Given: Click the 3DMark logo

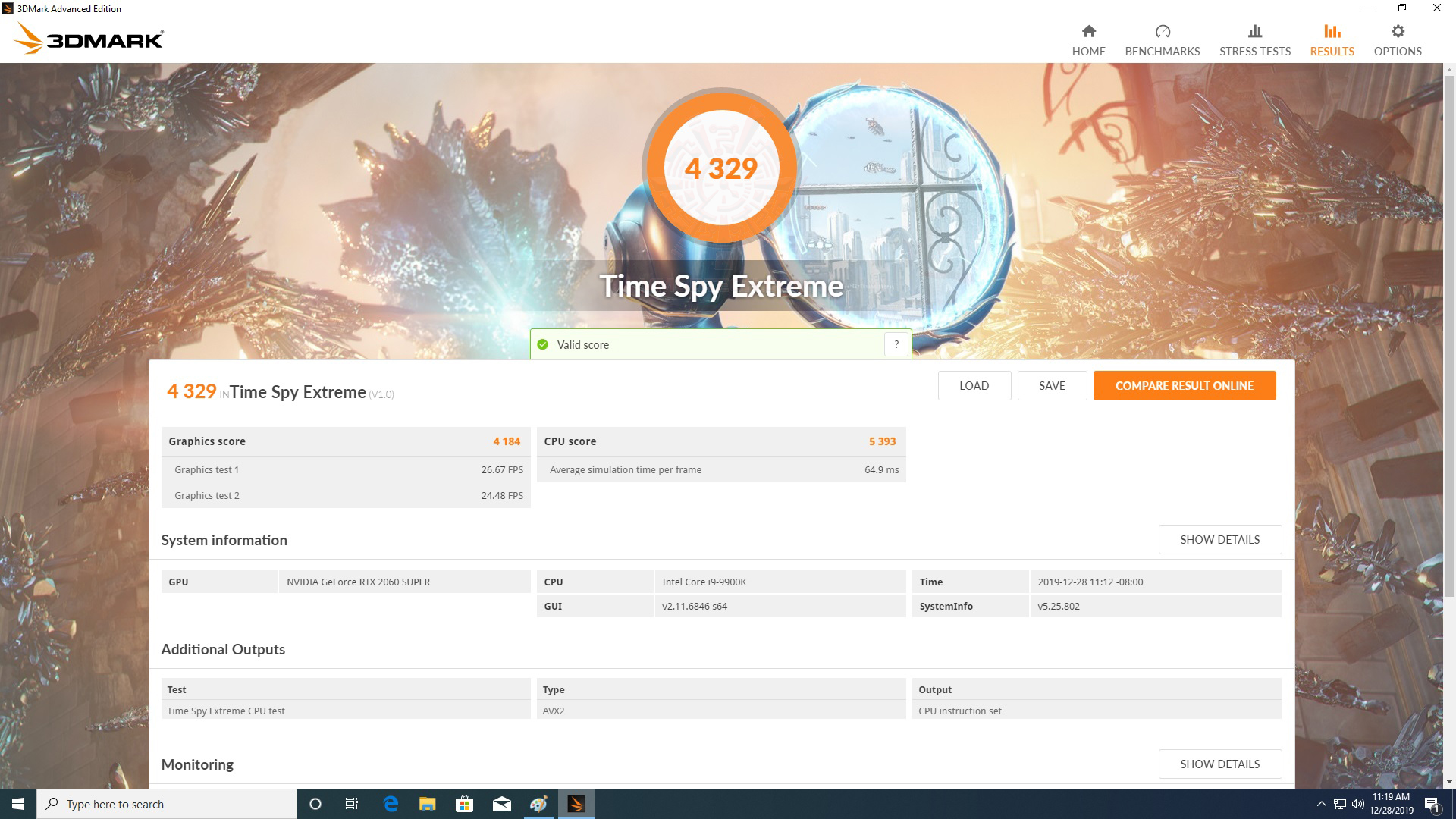Looking at the screenshot, I should (89, 38).
